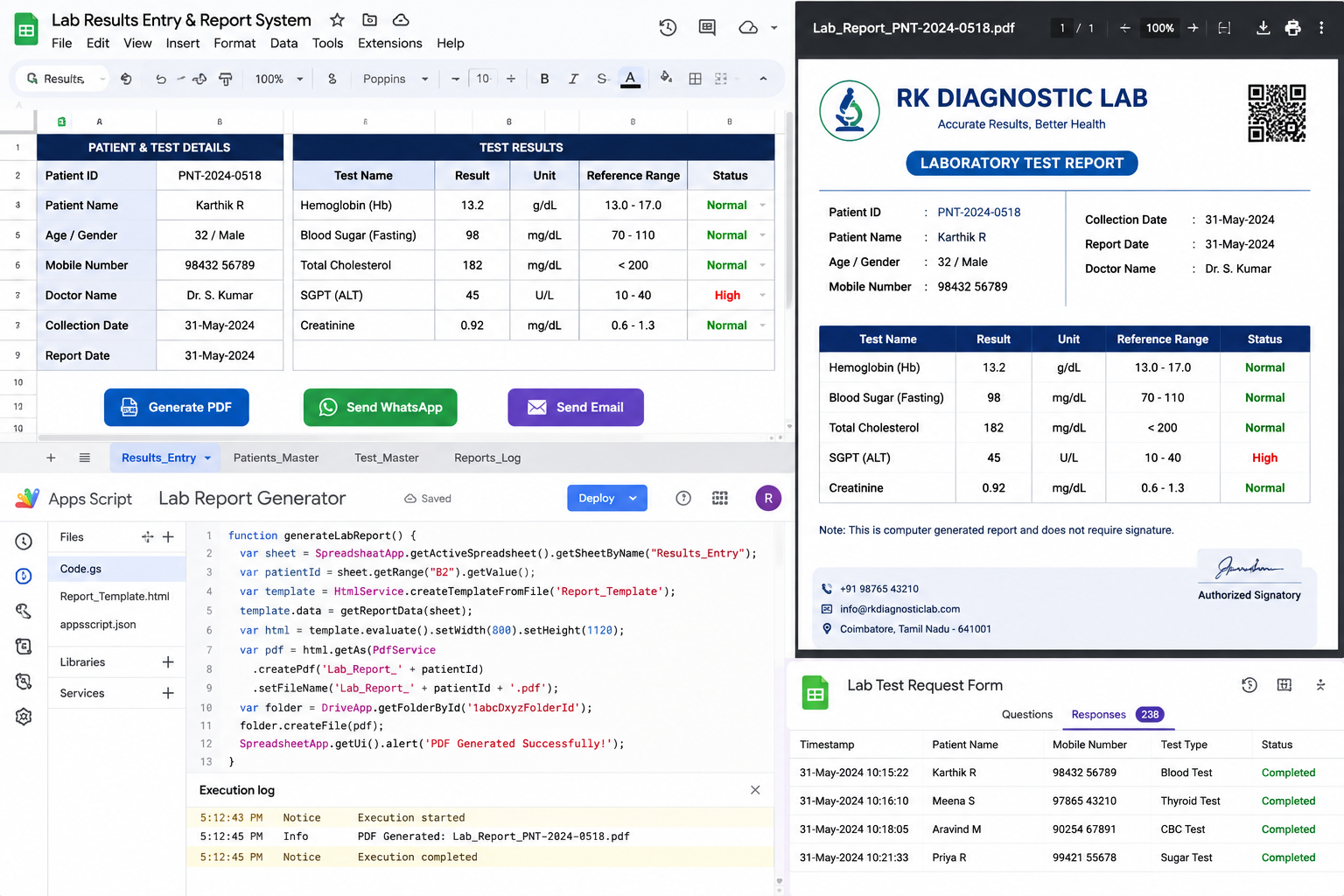Screen dimensions: 1344x896
Task: Decrease font size with the minus button
Action: (x=455, y=79)
